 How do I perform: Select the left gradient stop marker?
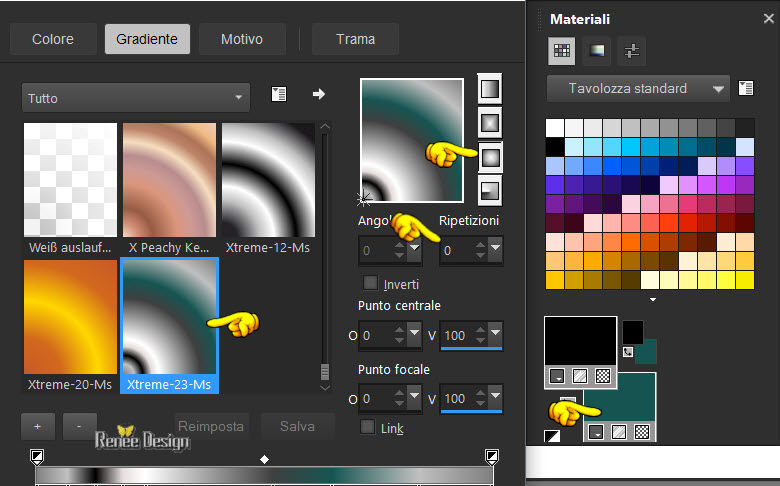37,456
